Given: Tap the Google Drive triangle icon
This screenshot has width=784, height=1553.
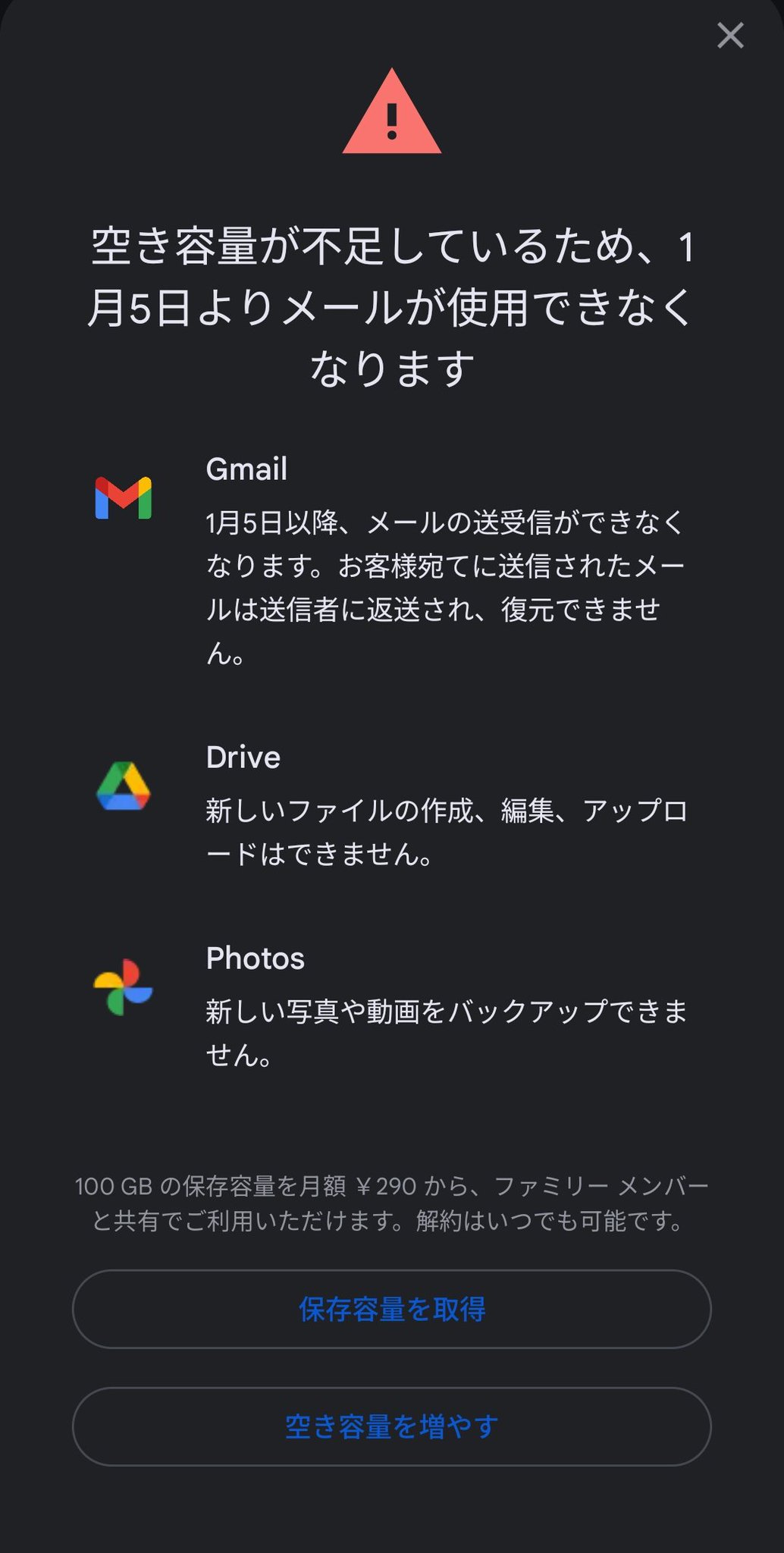Looking at the screenshot, I should pos(124,786).
